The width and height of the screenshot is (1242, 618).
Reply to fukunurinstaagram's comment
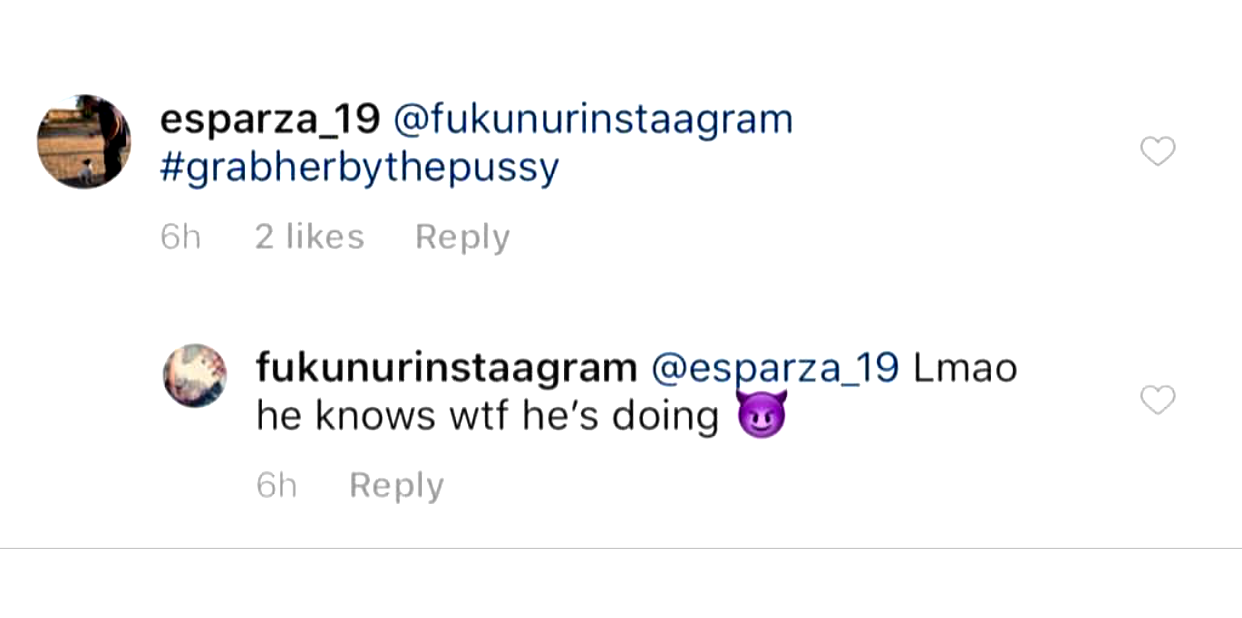click(396, 486)
